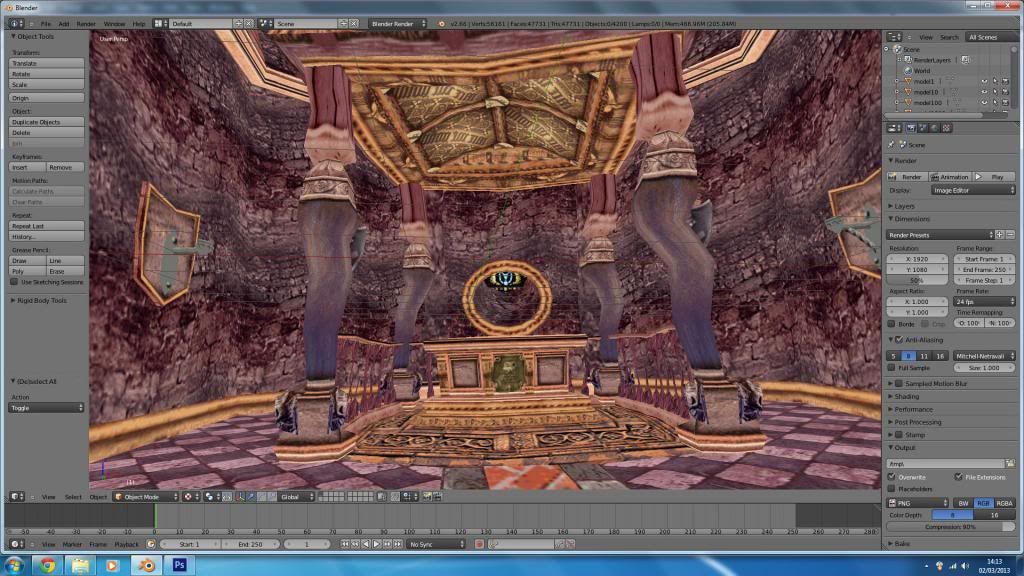Toggle the File Extensions checkbox
The image size is (1024, 576).
pyautogui.click(x=958, y=477)
